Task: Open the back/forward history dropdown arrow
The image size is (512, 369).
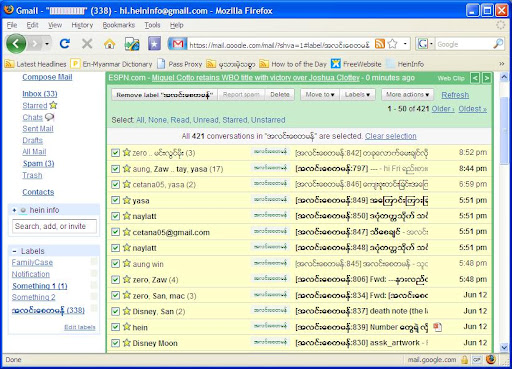Action: [47, 44]
